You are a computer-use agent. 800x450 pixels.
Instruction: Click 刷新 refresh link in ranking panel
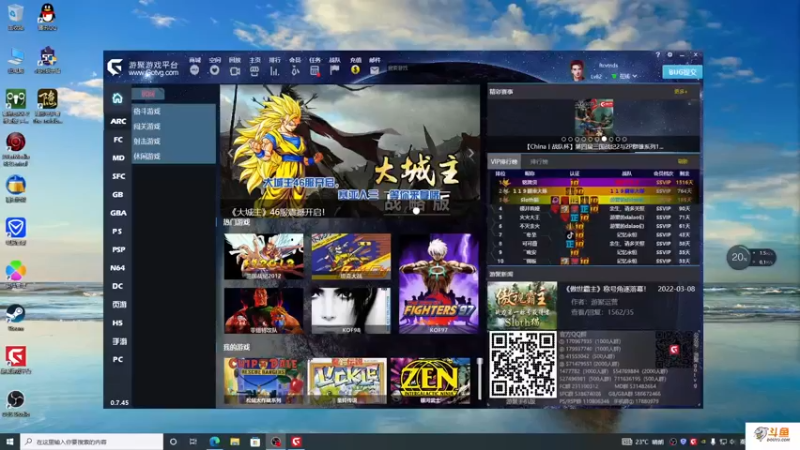683,162
